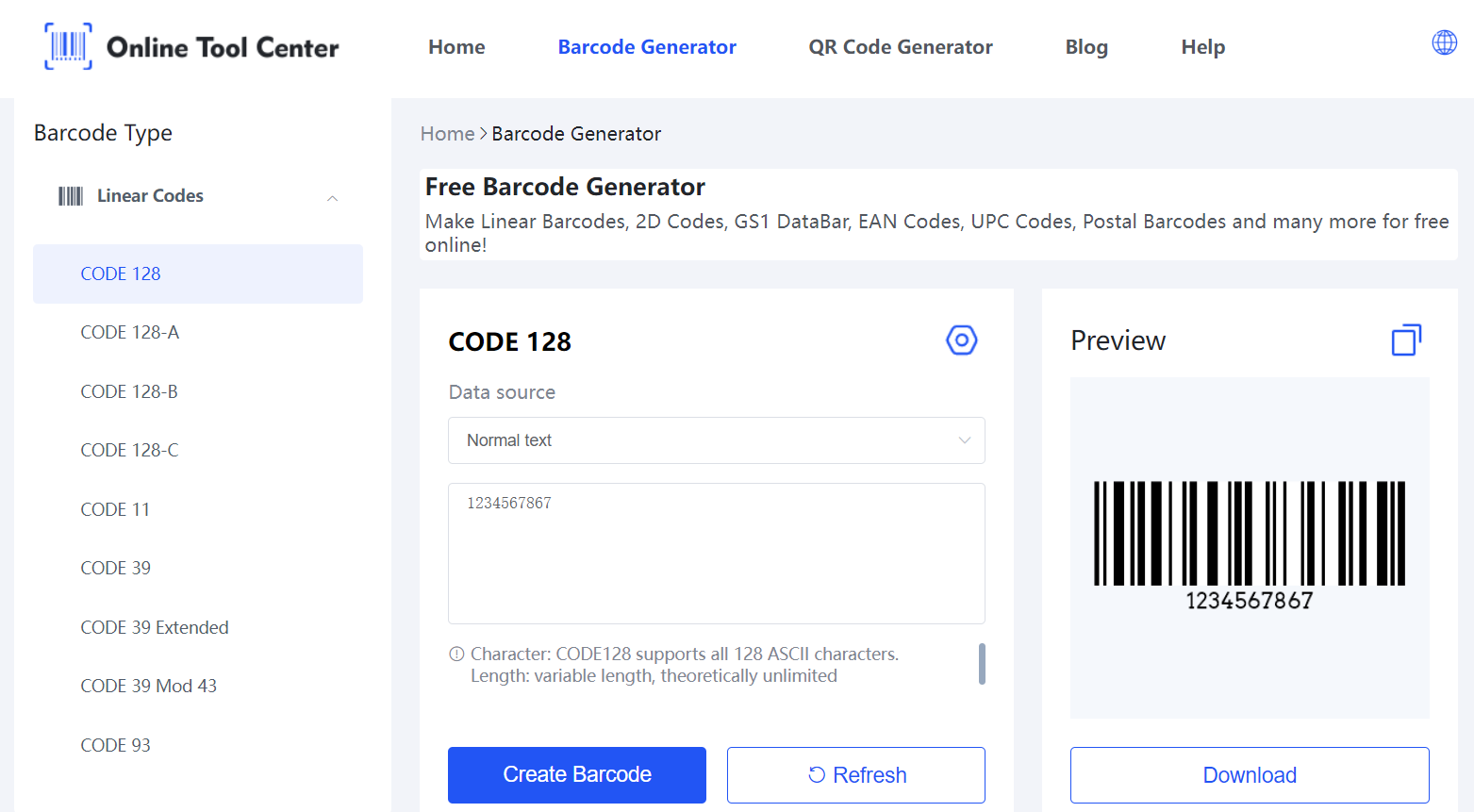
Task: Click the info icon near Character note
Action: (x=456, y=654)
